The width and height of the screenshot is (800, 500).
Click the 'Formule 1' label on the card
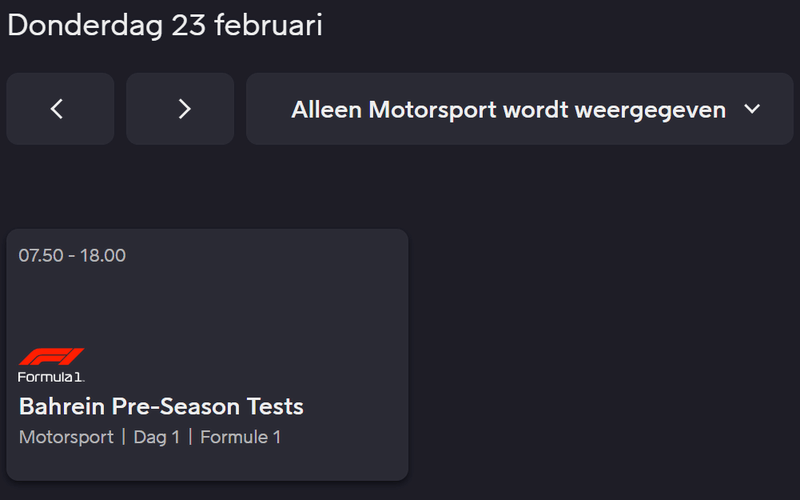241,437
